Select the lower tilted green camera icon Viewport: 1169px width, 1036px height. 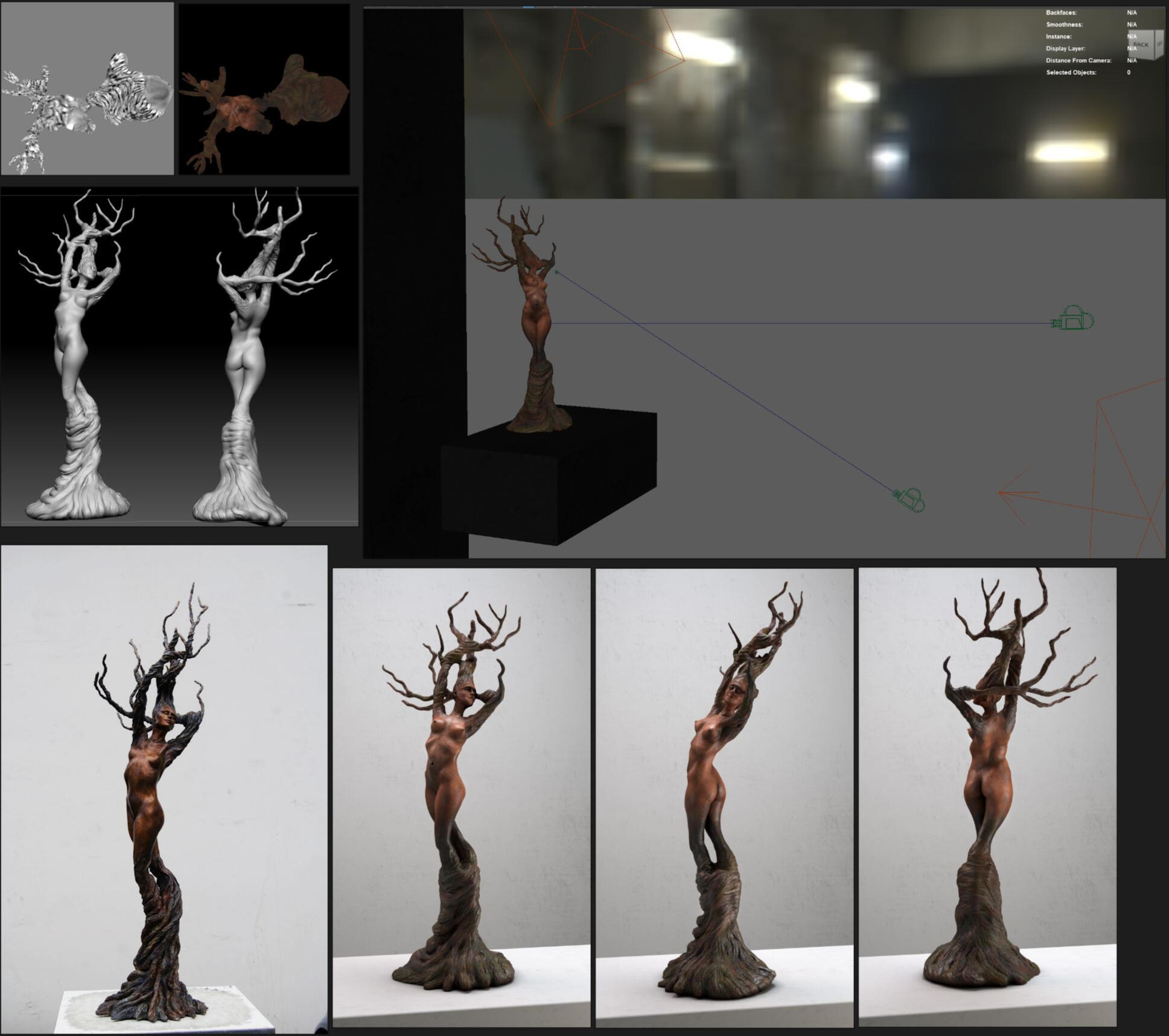click(x=909, y=499)
